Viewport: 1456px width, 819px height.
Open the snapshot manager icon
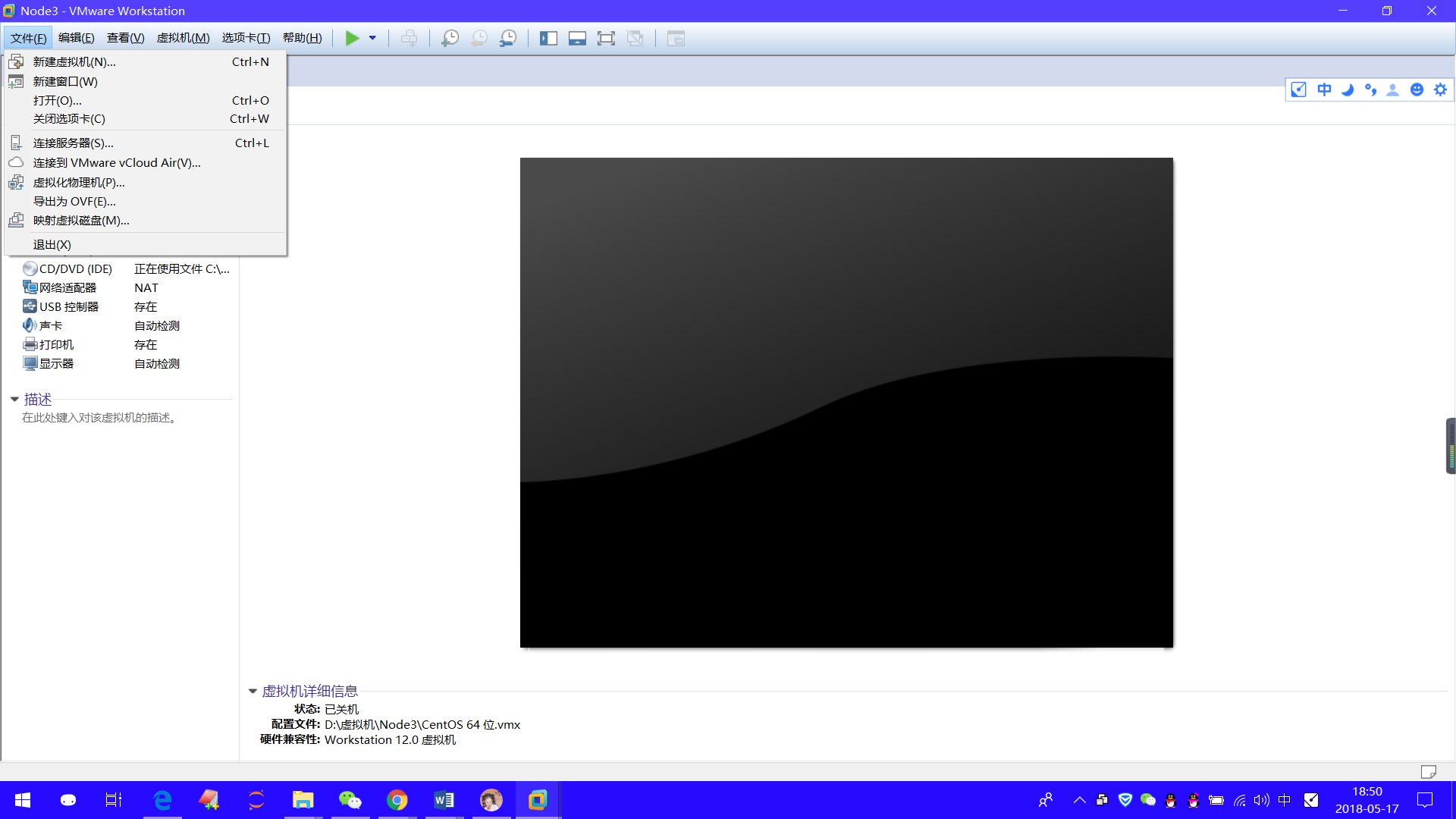pos(508,38)
